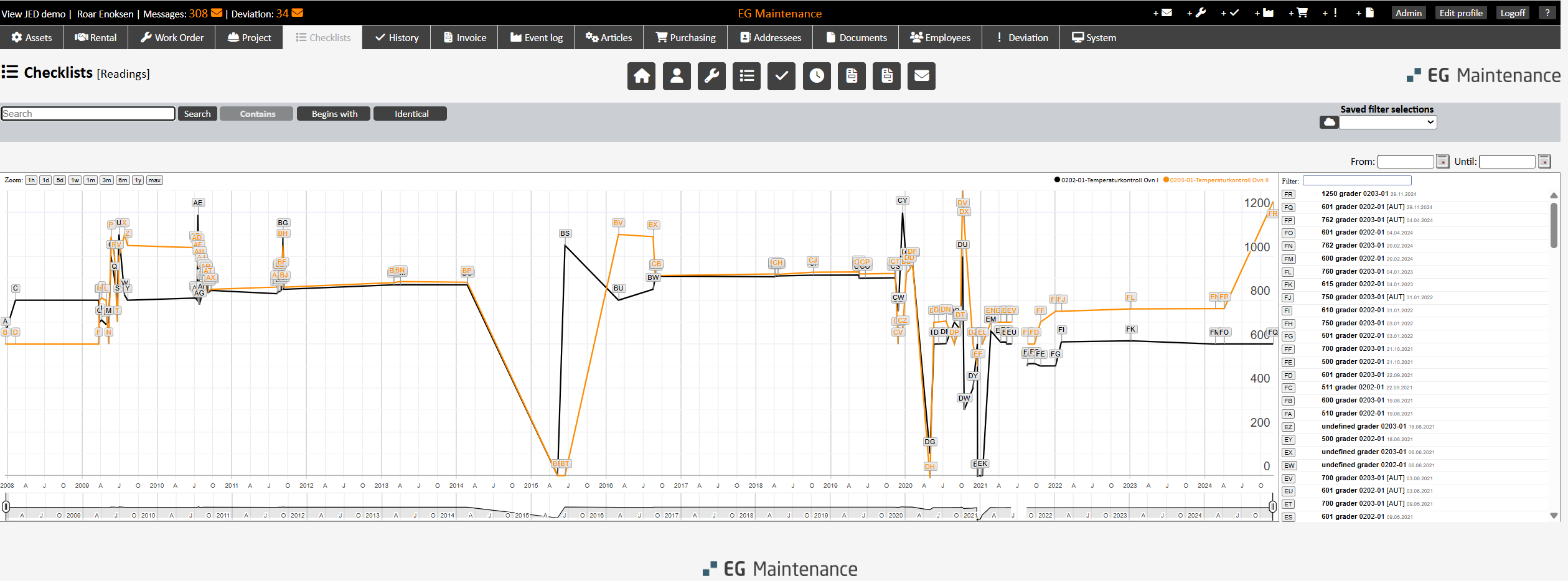Click the orange Messages envelope icon
Viewport: 1568px width, 581px height.
pos(217,13)
